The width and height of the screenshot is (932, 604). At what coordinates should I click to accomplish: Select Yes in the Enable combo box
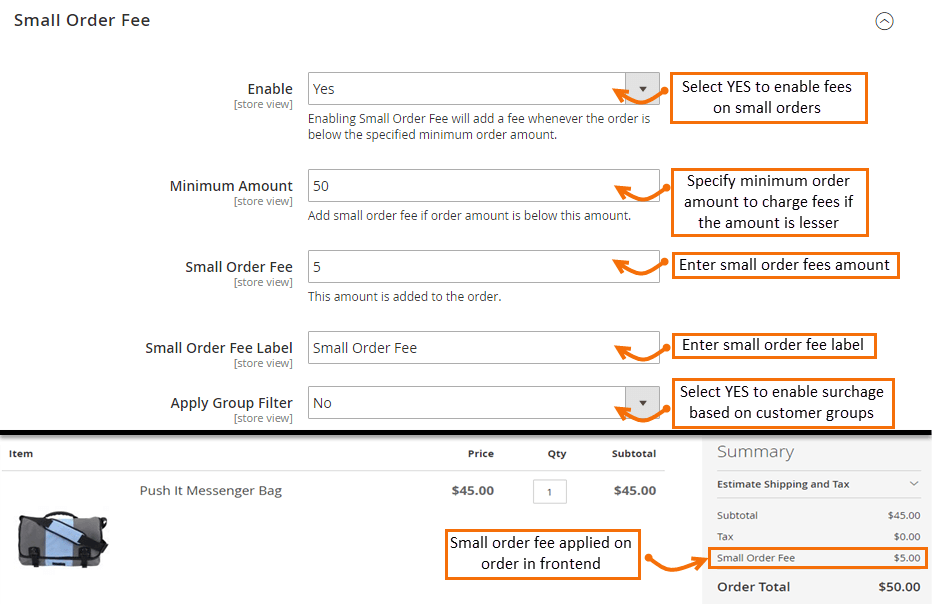[470, 89]
